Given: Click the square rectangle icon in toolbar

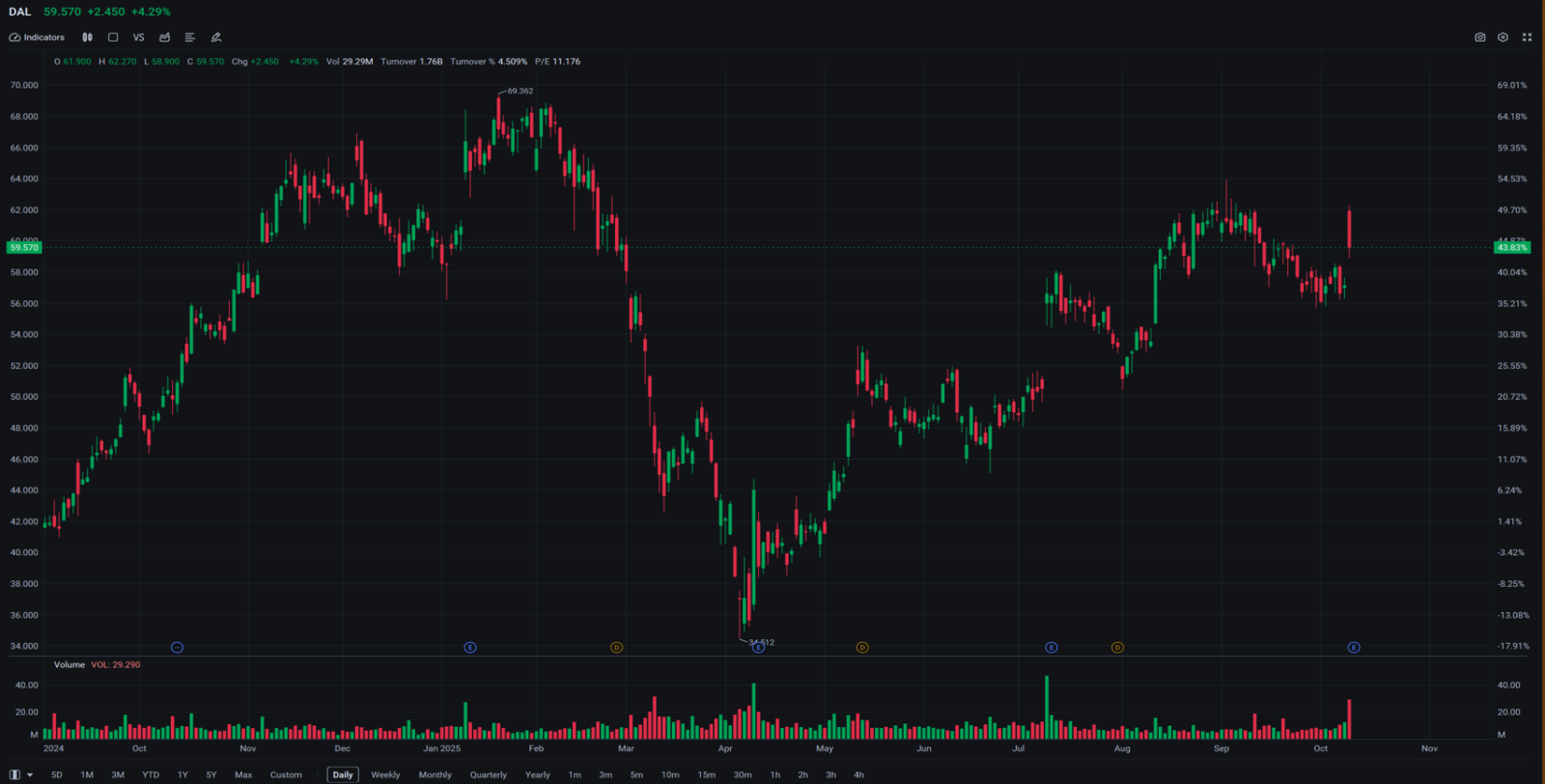Looking at the screenshot, I should tap(113, 38).
